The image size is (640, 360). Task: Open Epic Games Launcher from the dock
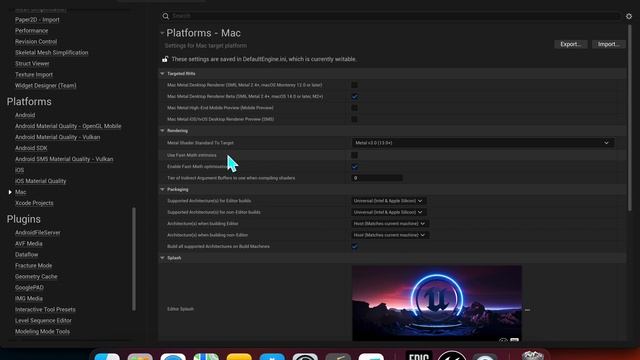point(419,356)
